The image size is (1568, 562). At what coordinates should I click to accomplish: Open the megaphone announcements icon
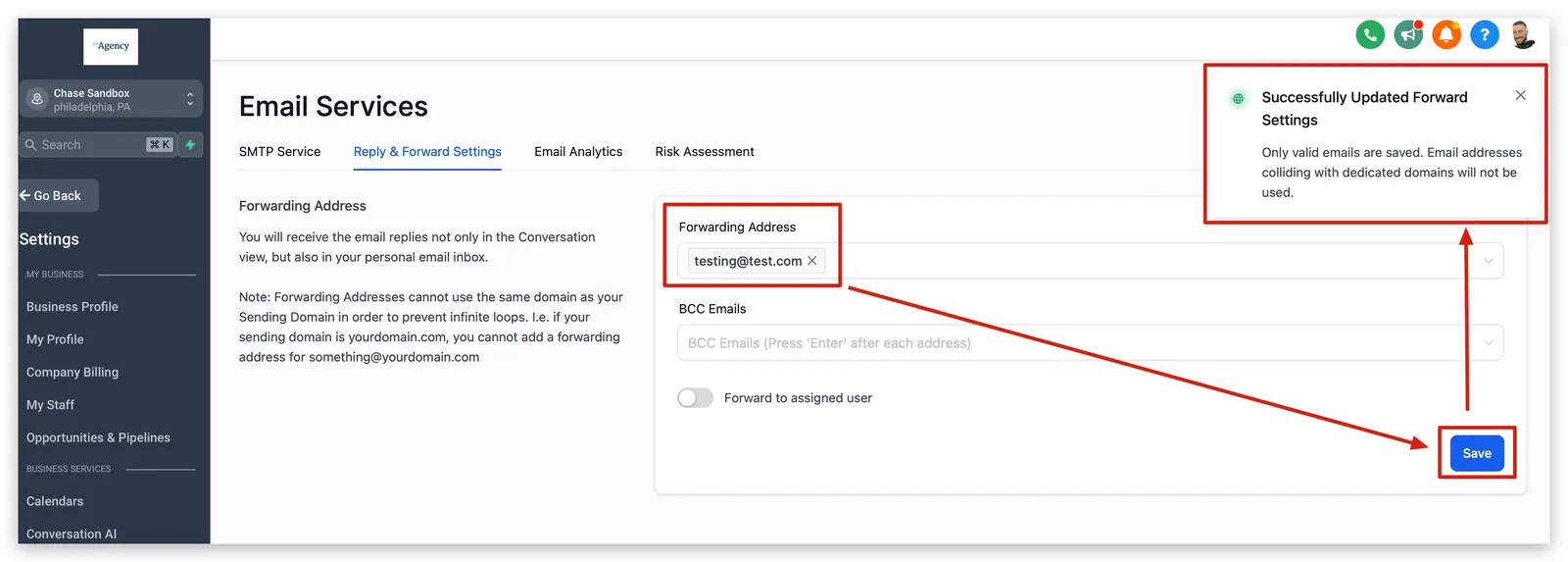[1408, 35]
